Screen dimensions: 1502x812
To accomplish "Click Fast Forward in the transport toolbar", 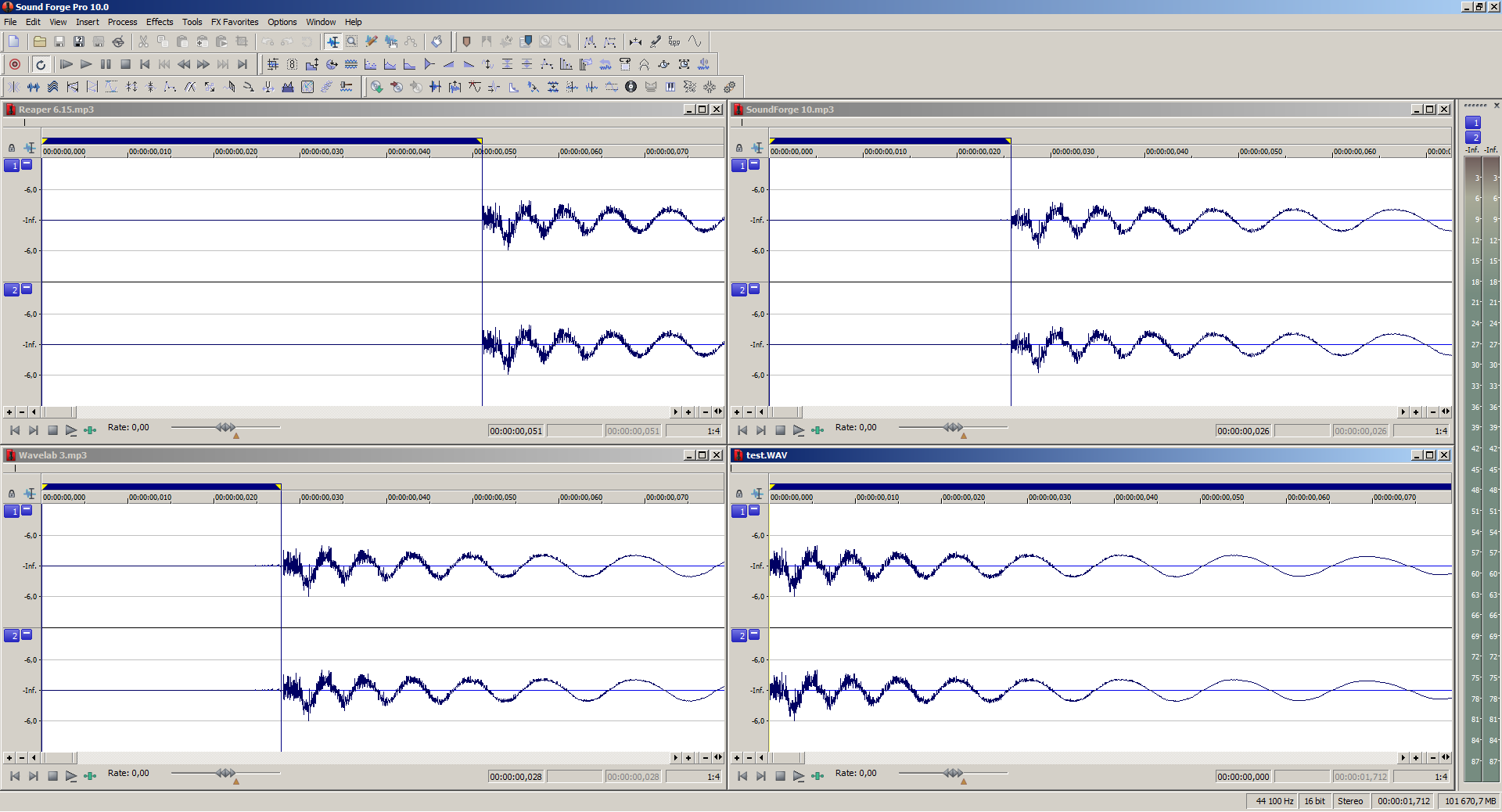I will (x=203, y=64).
